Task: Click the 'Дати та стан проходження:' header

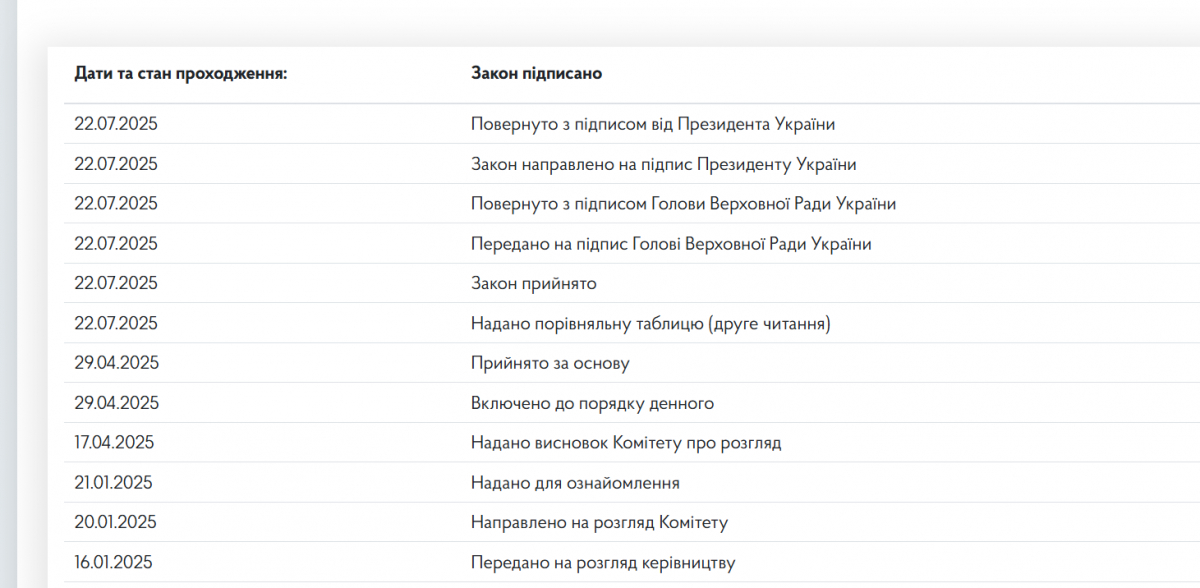Action: click(x=180, y=74)
